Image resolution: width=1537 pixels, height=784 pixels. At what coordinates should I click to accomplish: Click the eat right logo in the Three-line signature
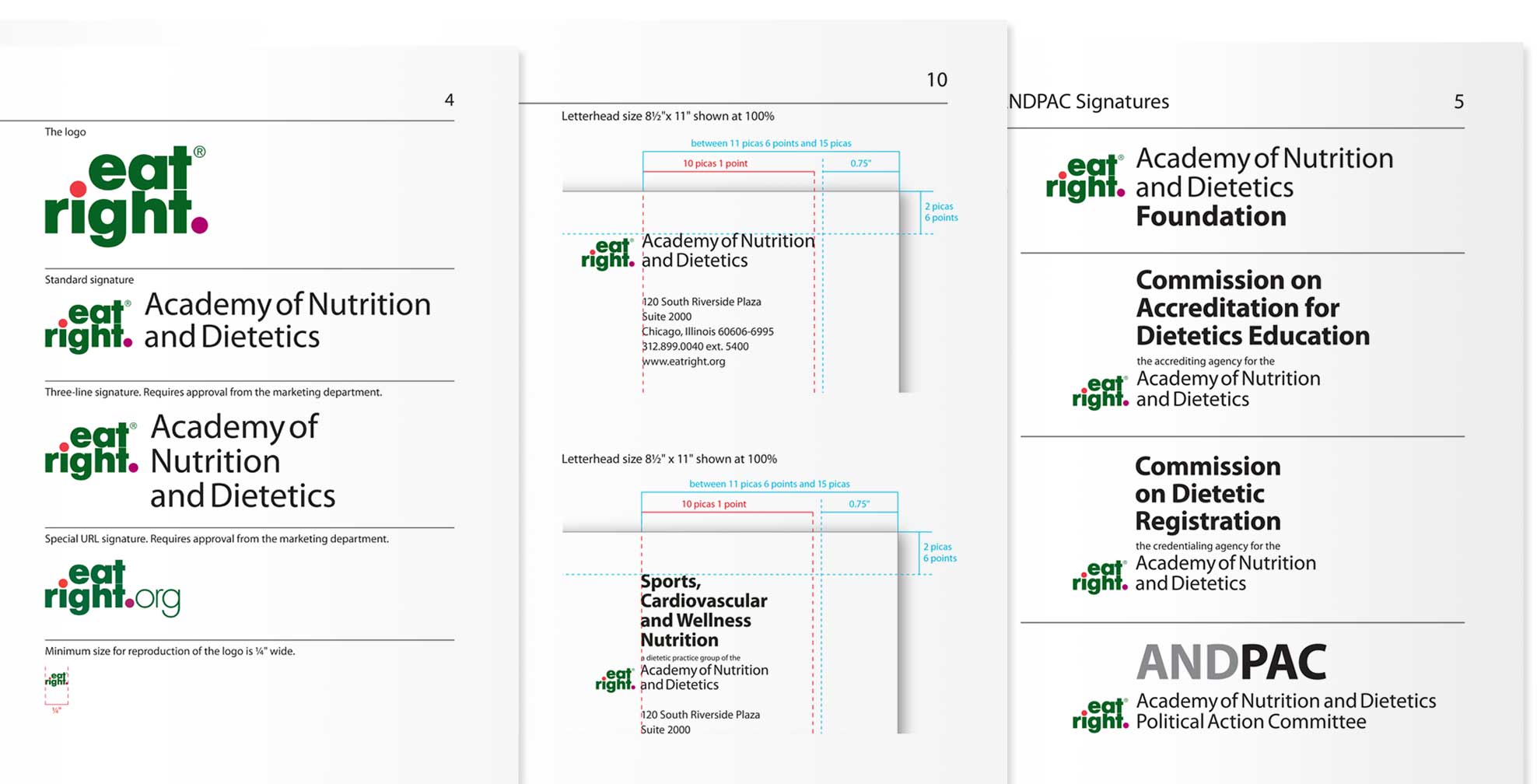coord(91,450)
